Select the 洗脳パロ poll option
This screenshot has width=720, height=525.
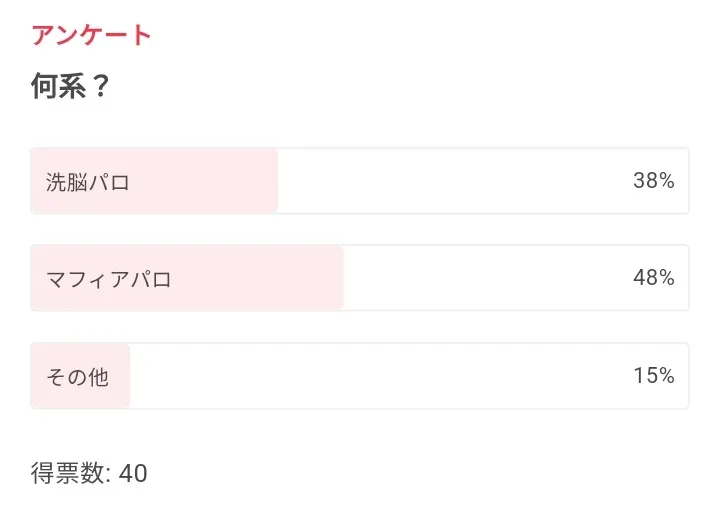click(359, 181)
